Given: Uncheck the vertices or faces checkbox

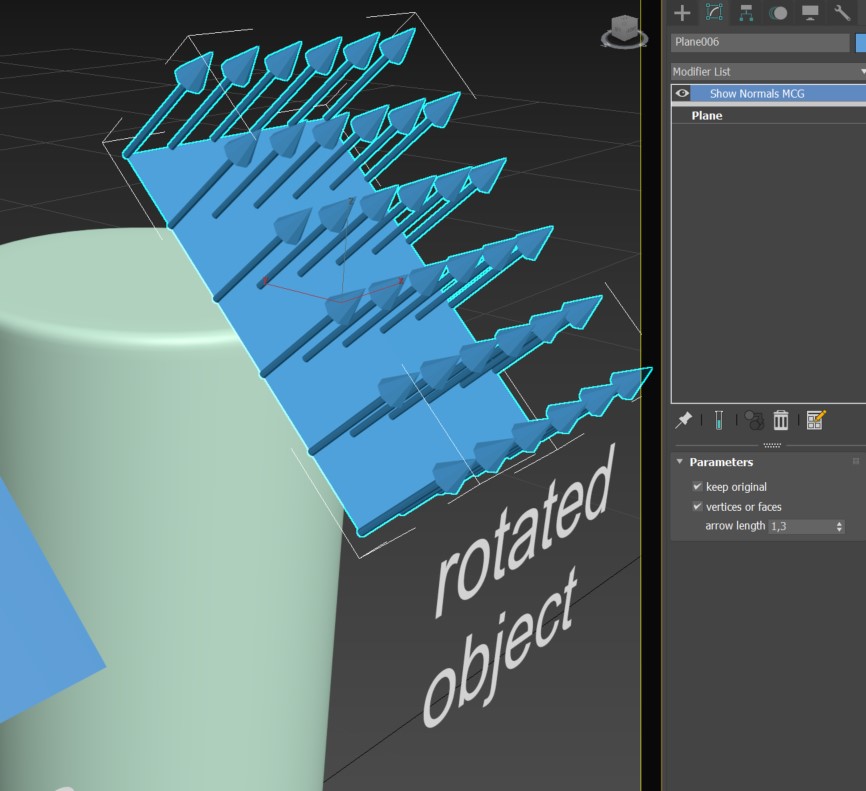Looking at the screenshot, I should 698,507.
